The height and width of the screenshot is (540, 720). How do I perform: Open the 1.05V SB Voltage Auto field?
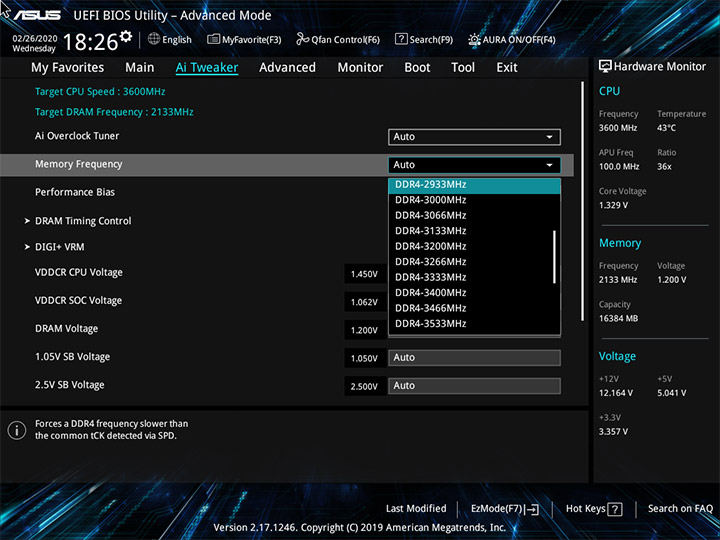pyautogui.click(x=474, y=358)
